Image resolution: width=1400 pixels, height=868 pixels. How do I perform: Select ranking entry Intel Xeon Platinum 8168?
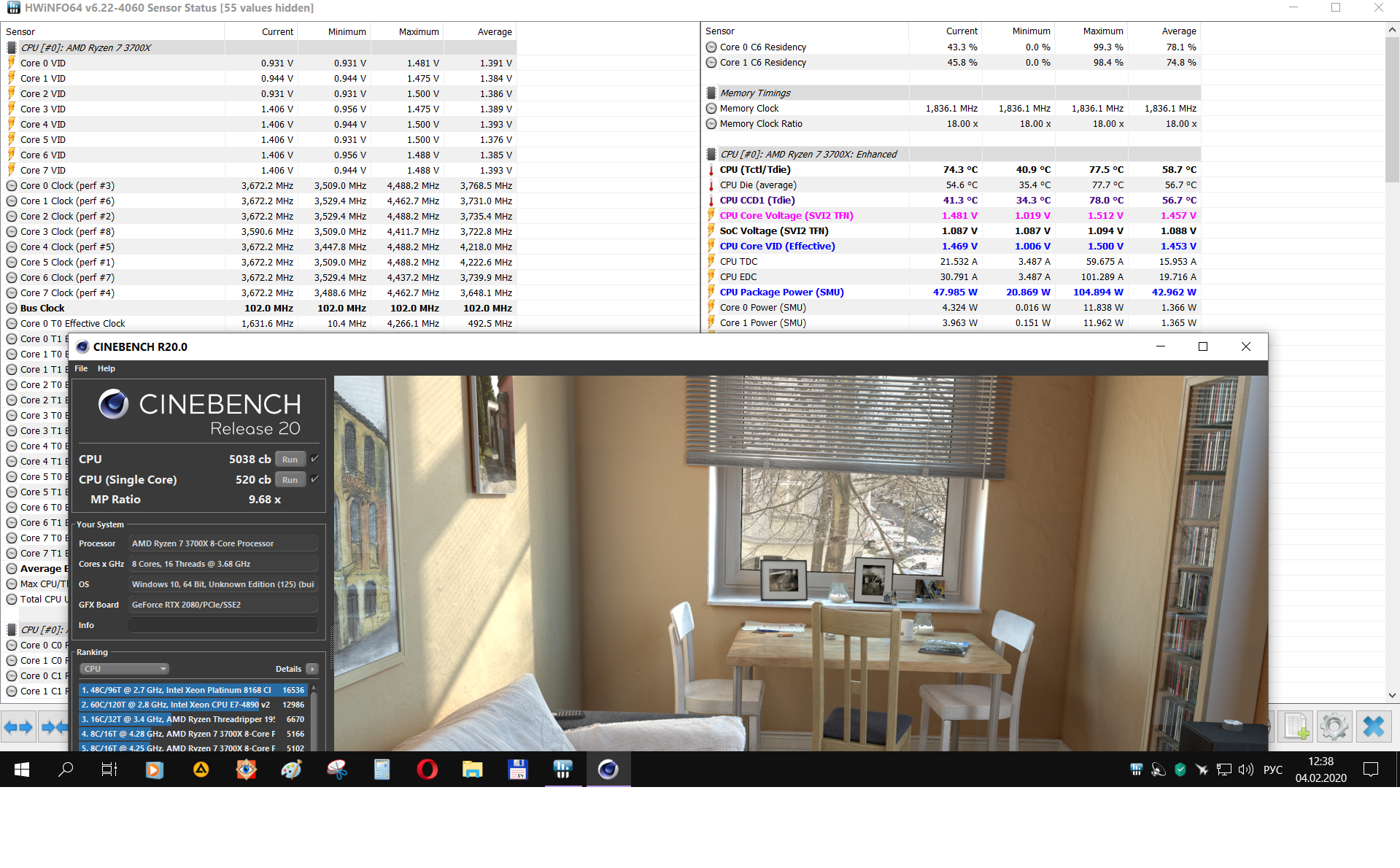193,690
